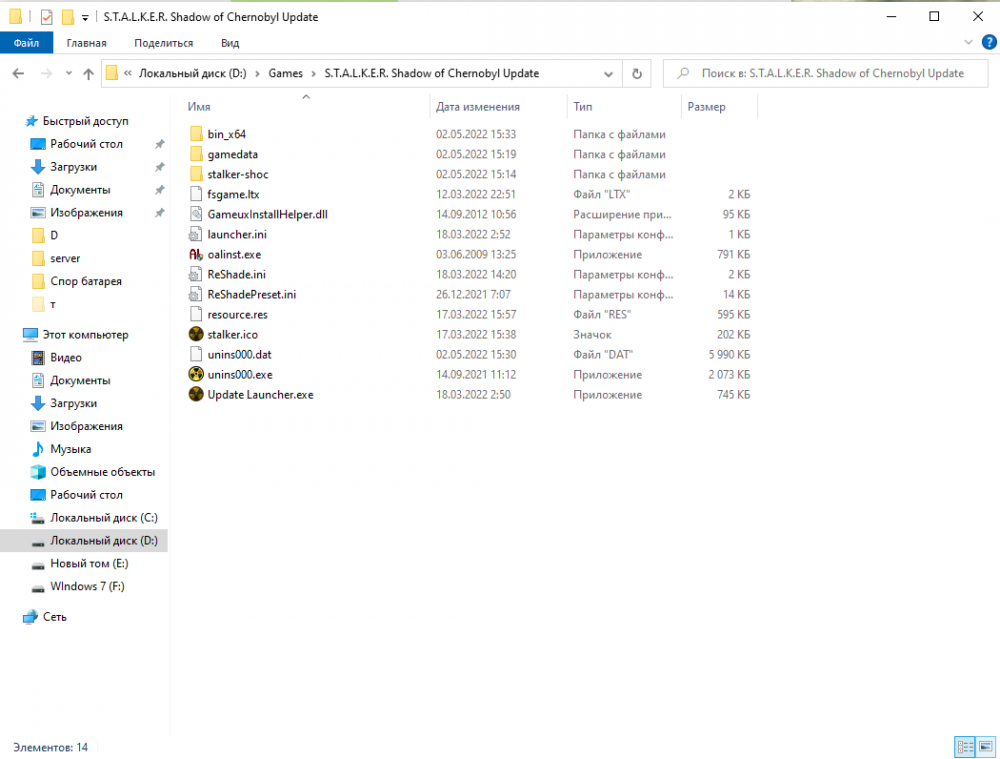Switch to details view layout icon
Screen dimensions: 1000x759
pyautogui.click(x=964, y=746)
